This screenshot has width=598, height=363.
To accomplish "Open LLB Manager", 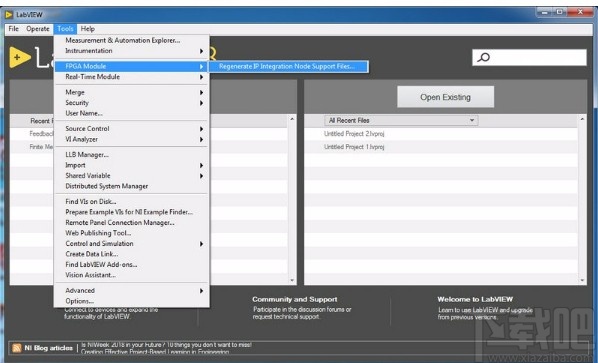I will (132, 155).
